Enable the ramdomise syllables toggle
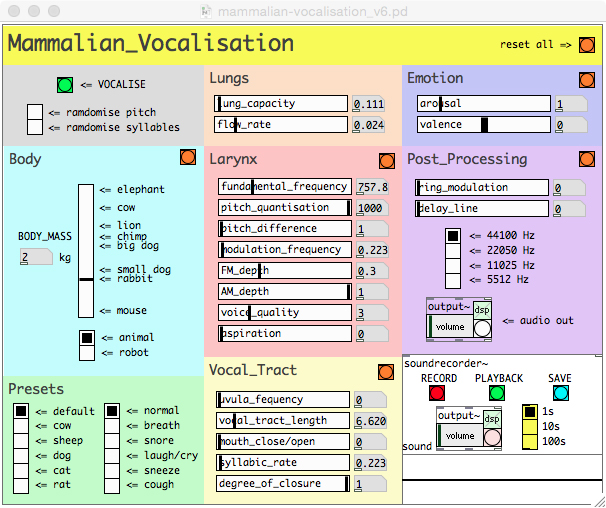 35,127
